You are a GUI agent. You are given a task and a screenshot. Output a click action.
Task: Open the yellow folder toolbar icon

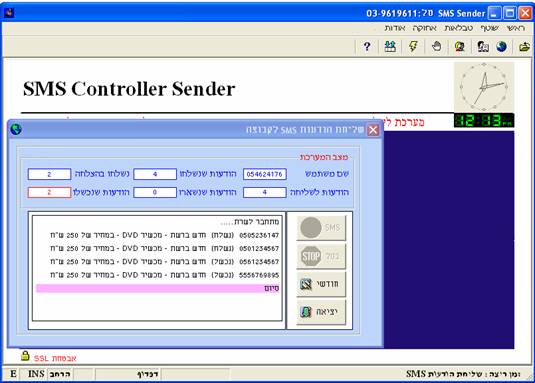coord(524,46)
